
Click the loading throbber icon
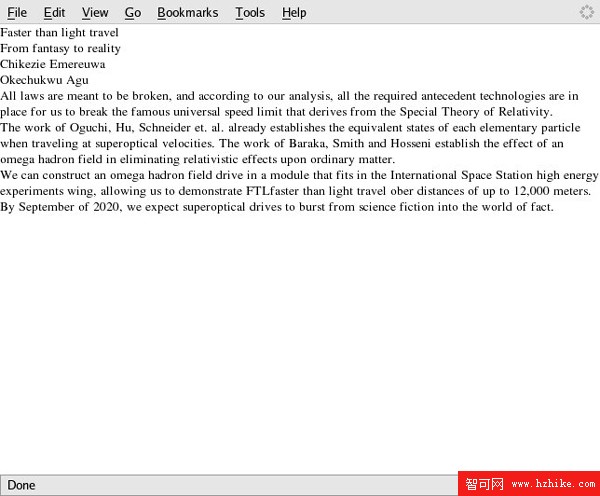pos(587,12)
